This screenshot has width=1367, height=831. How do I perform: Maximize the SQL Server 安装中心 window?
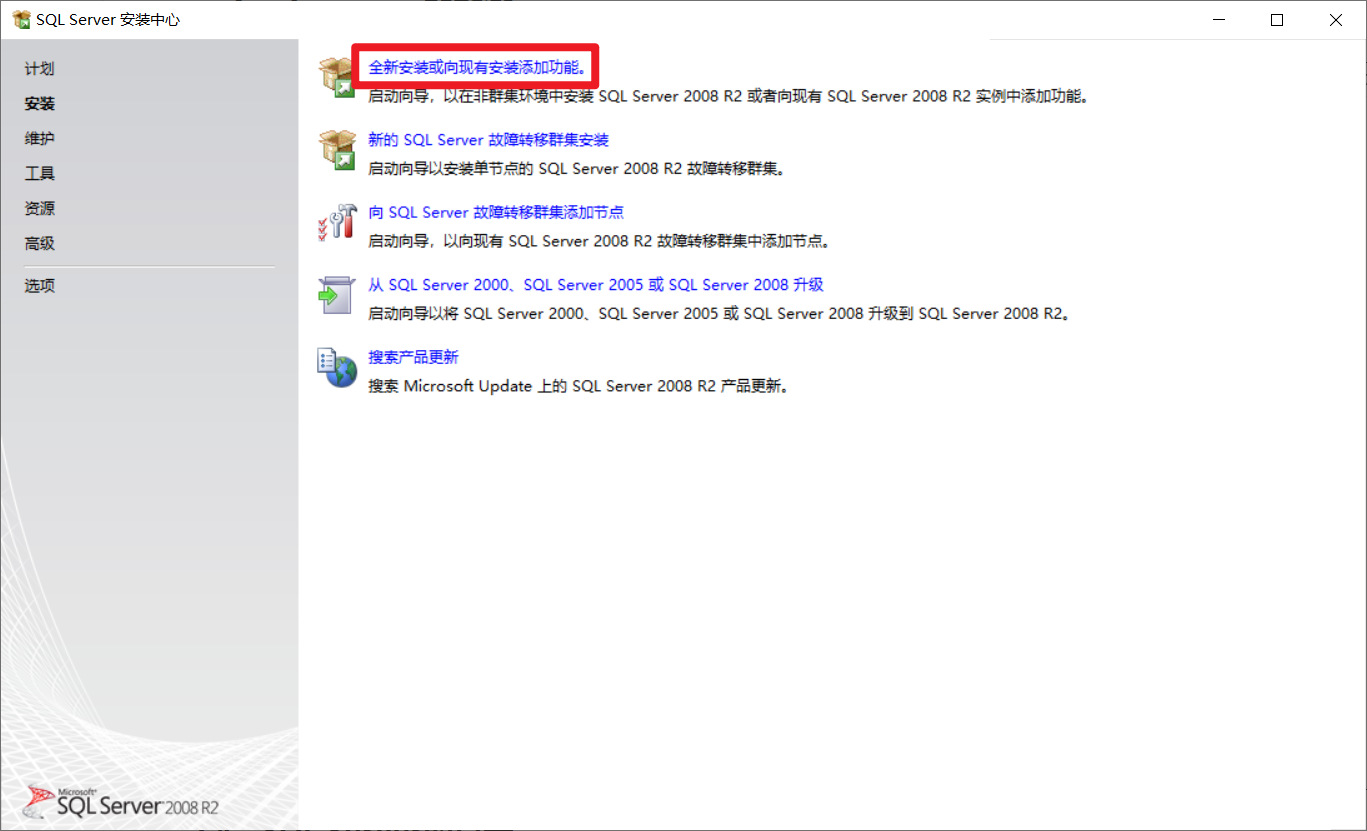point(1277,20)
